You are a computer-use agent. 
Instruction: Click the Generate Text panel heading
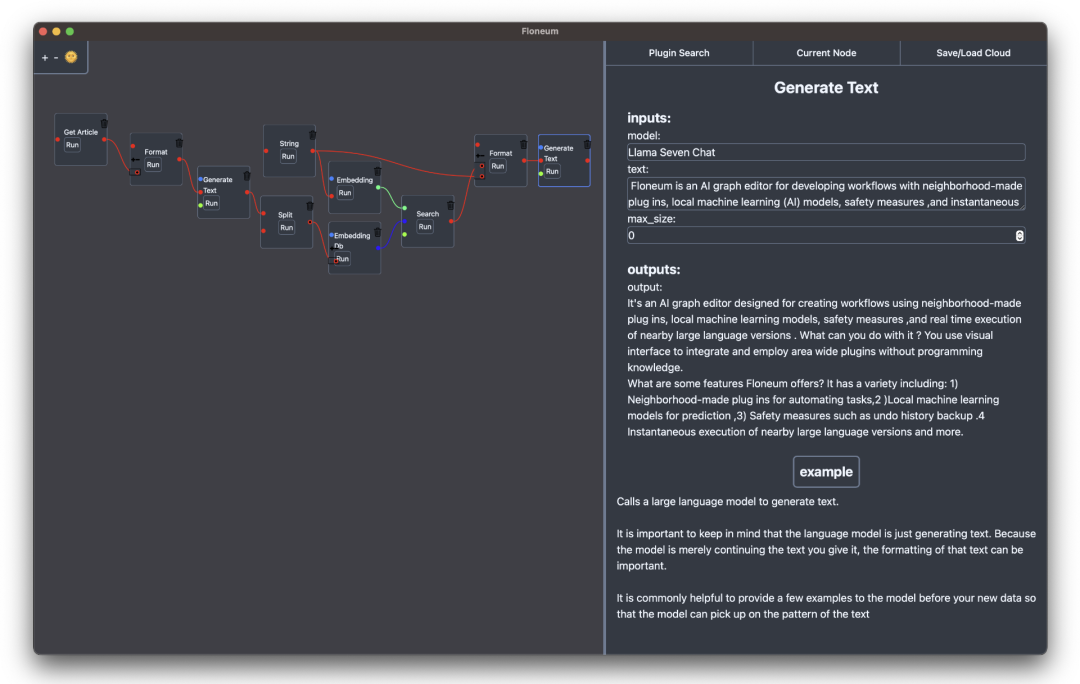[826, 87]
